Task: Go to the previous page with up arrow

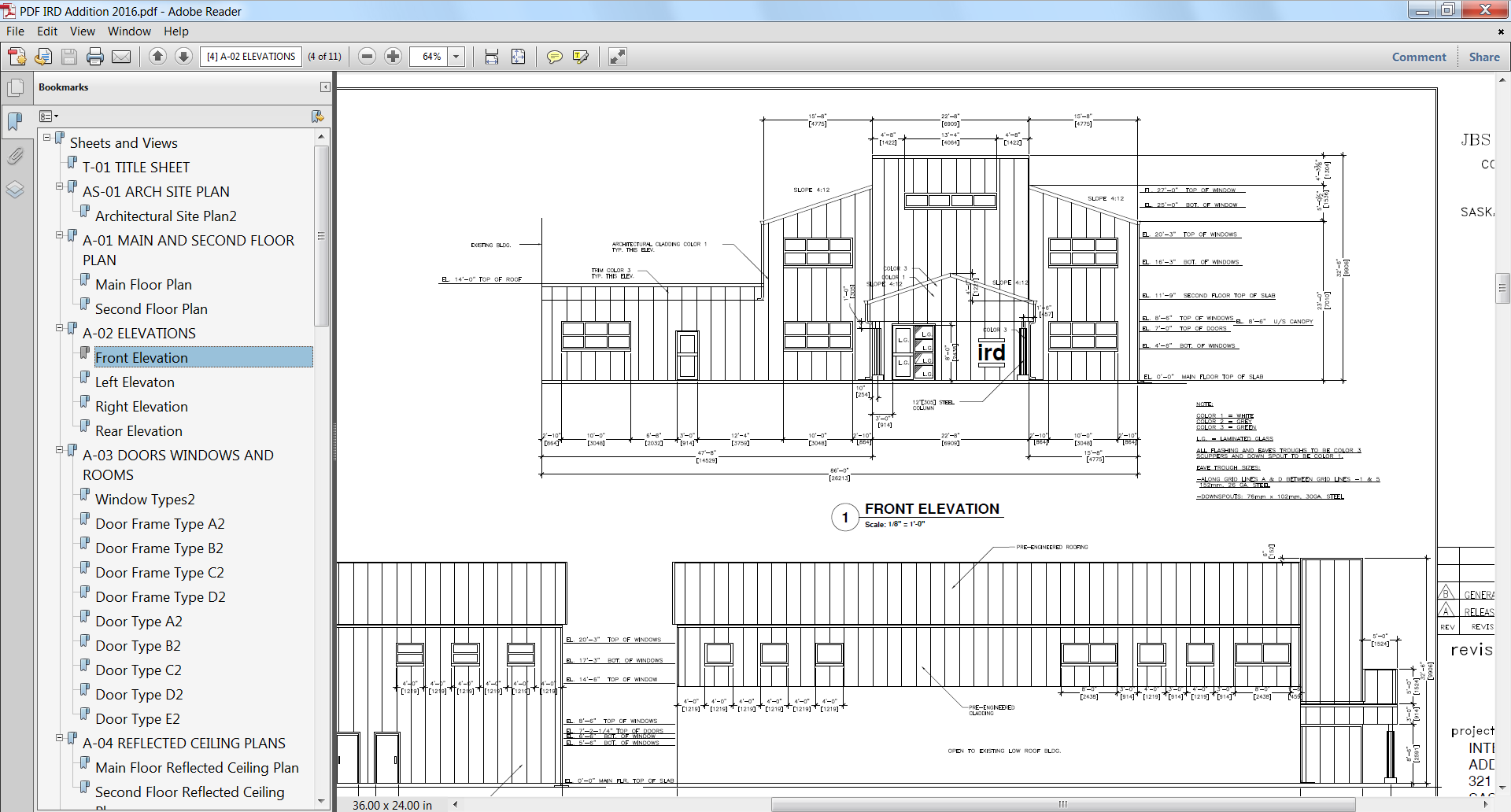Action: tap(157, 57)
